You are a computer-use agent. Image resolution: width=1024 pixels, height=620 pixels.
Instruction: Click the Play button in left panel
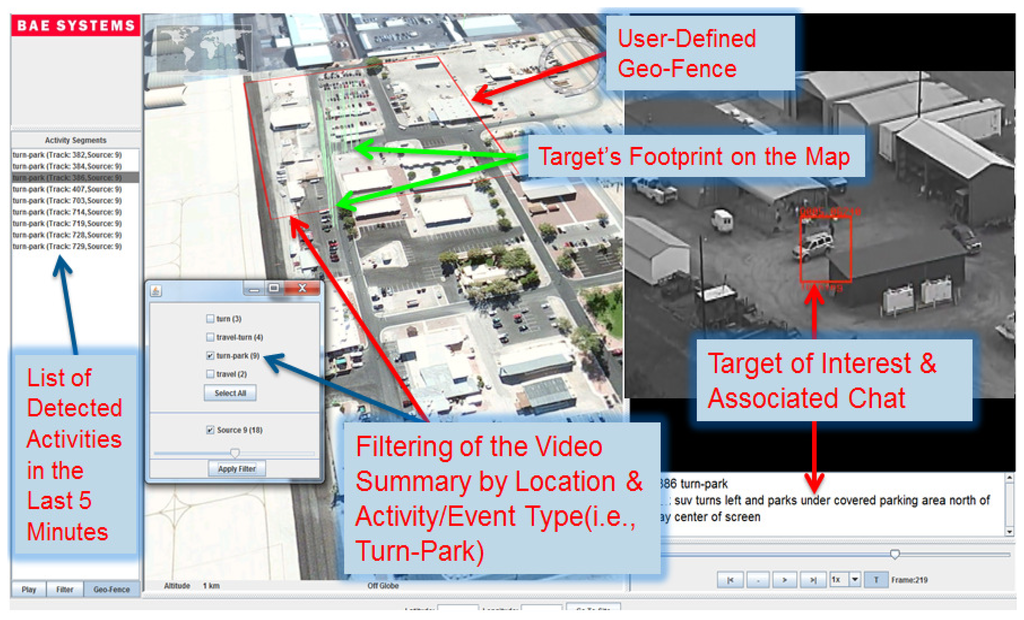(x=29, y=589)
